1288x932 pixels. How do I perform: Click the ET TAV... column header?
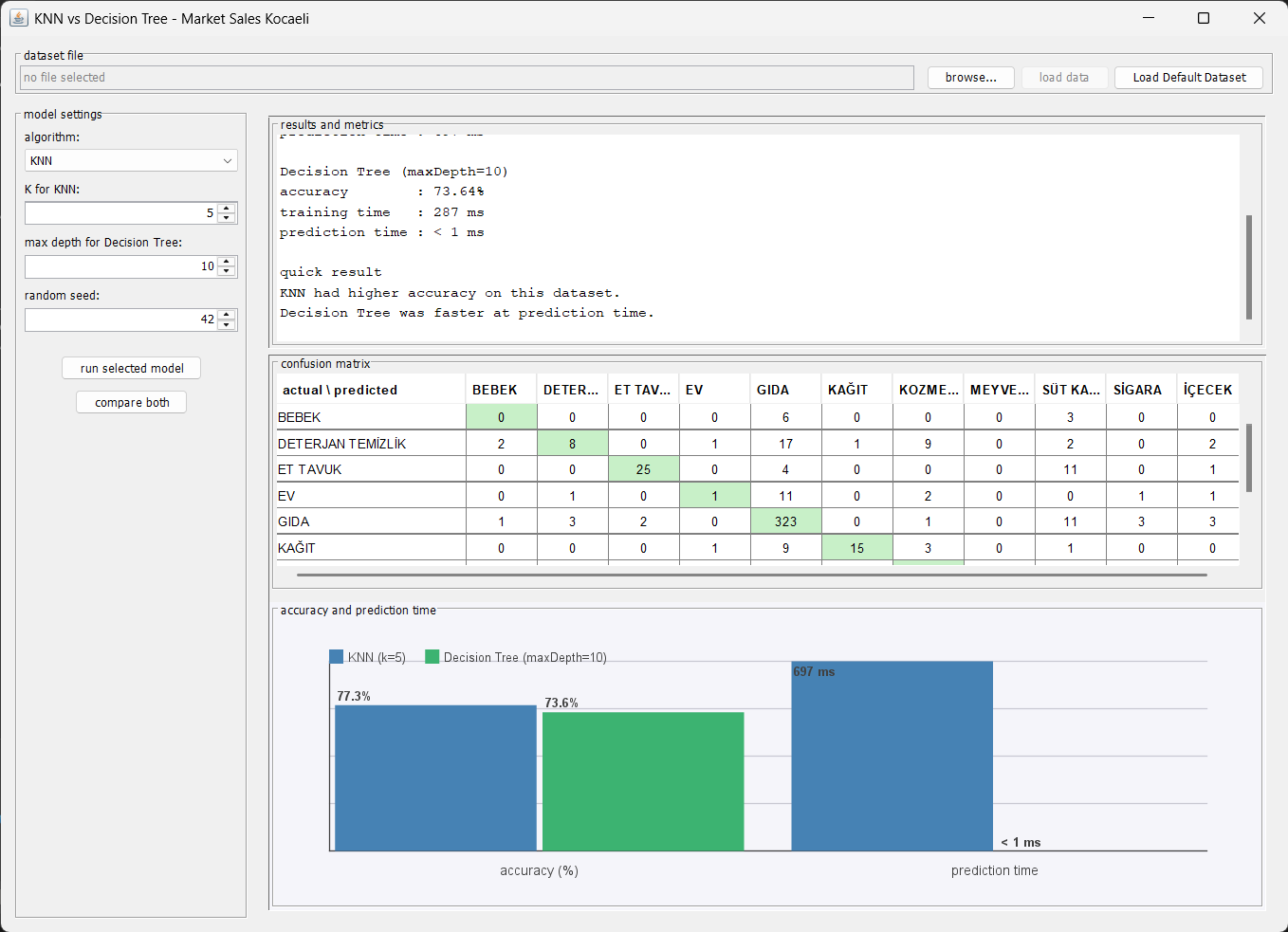[644, 390]
